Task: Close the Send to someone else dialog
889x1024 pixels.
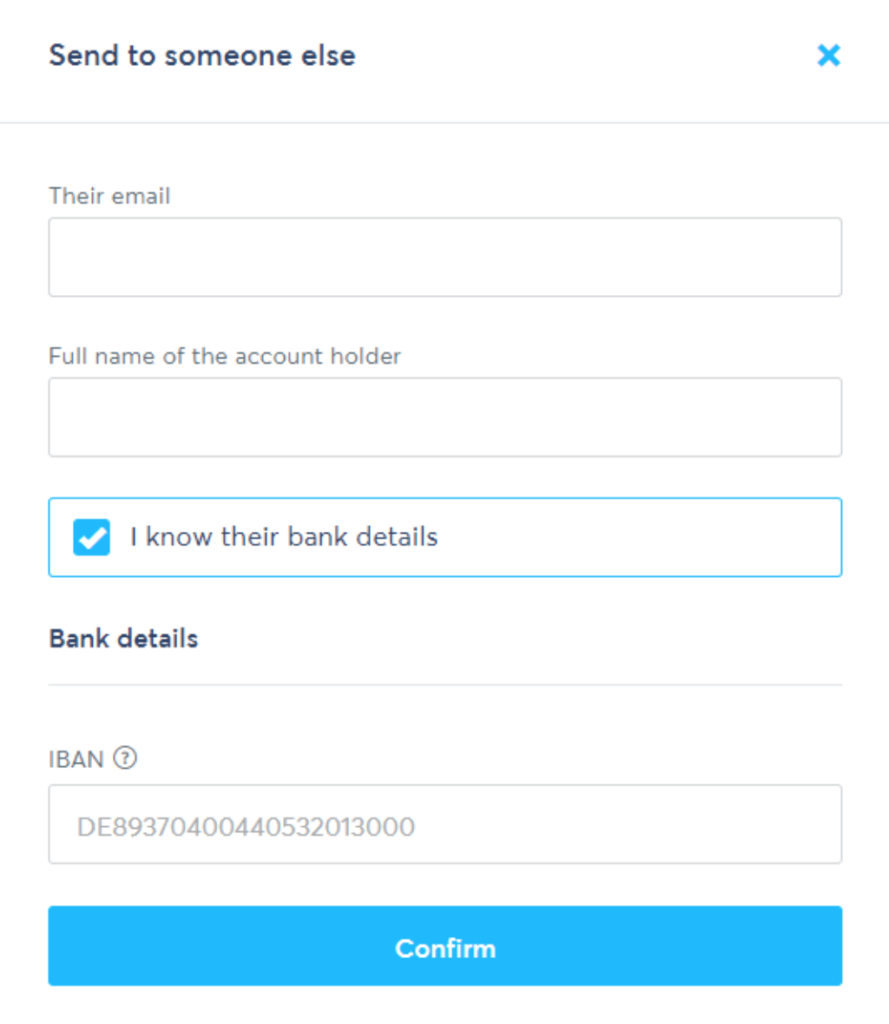Action: tap(828, 56)
